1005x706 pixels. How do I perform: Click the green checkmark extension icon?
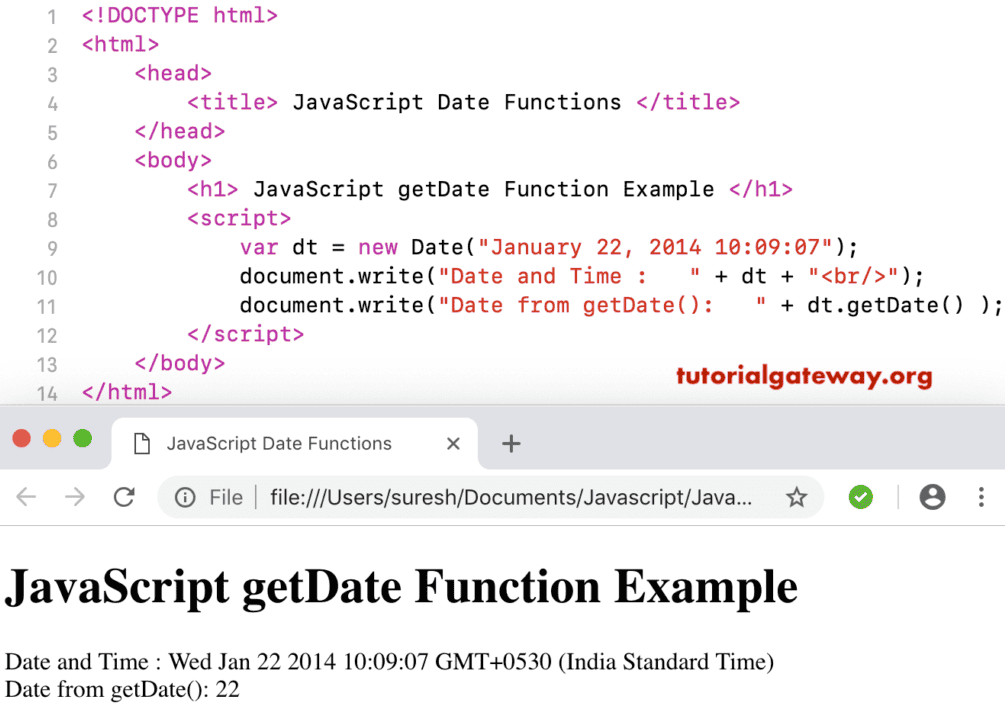point(860,497)
